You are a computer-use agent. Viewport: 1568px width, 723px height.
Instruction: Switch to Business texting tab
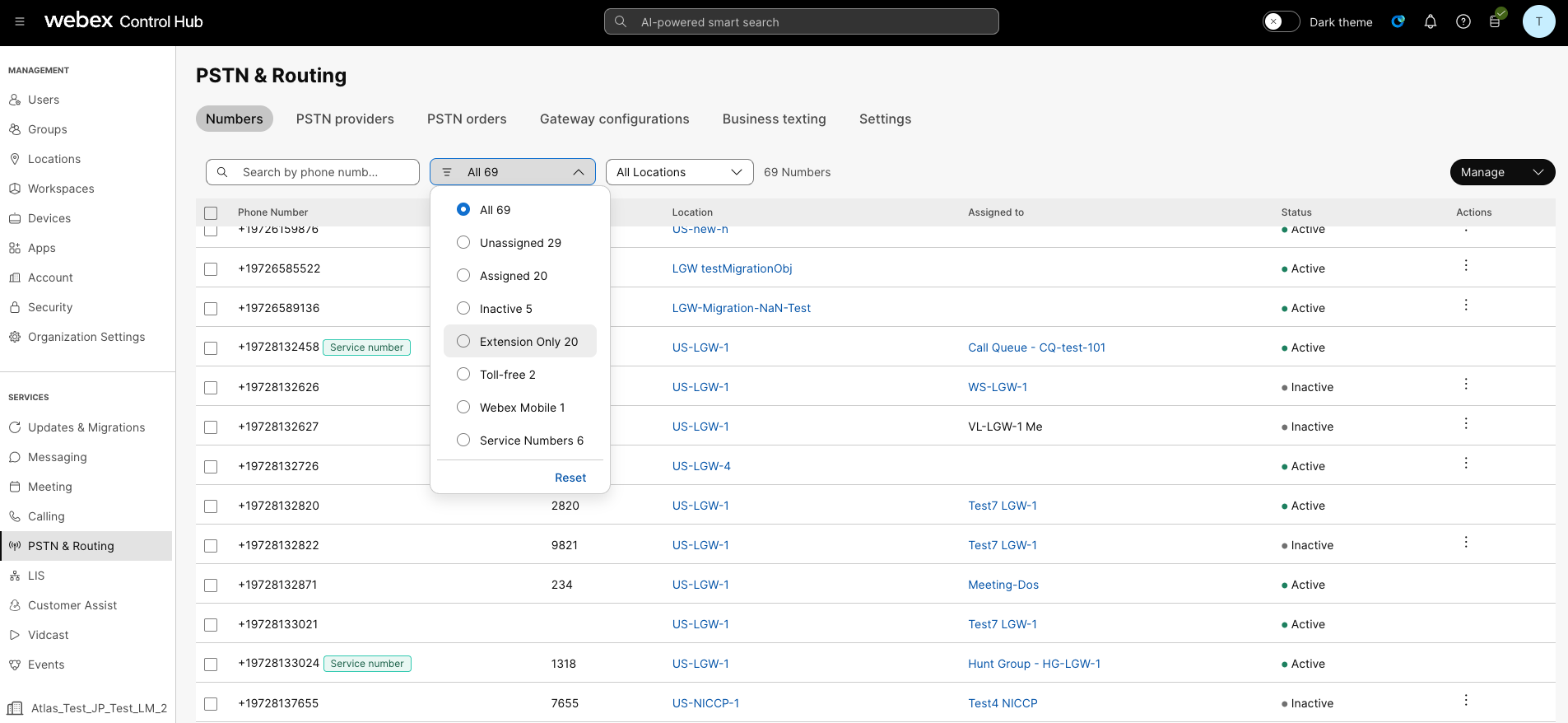[x=775, y=119]
